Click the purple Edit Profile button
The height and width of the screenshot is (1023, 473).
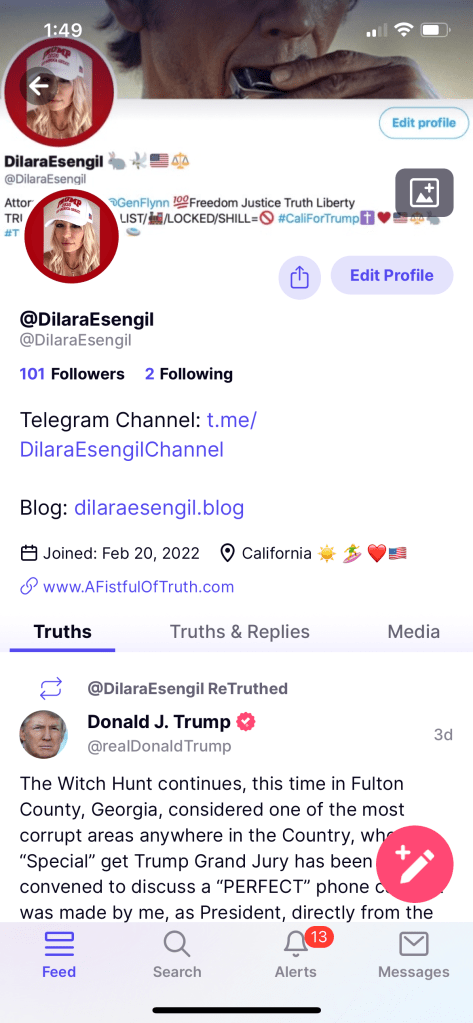point(392,275)
